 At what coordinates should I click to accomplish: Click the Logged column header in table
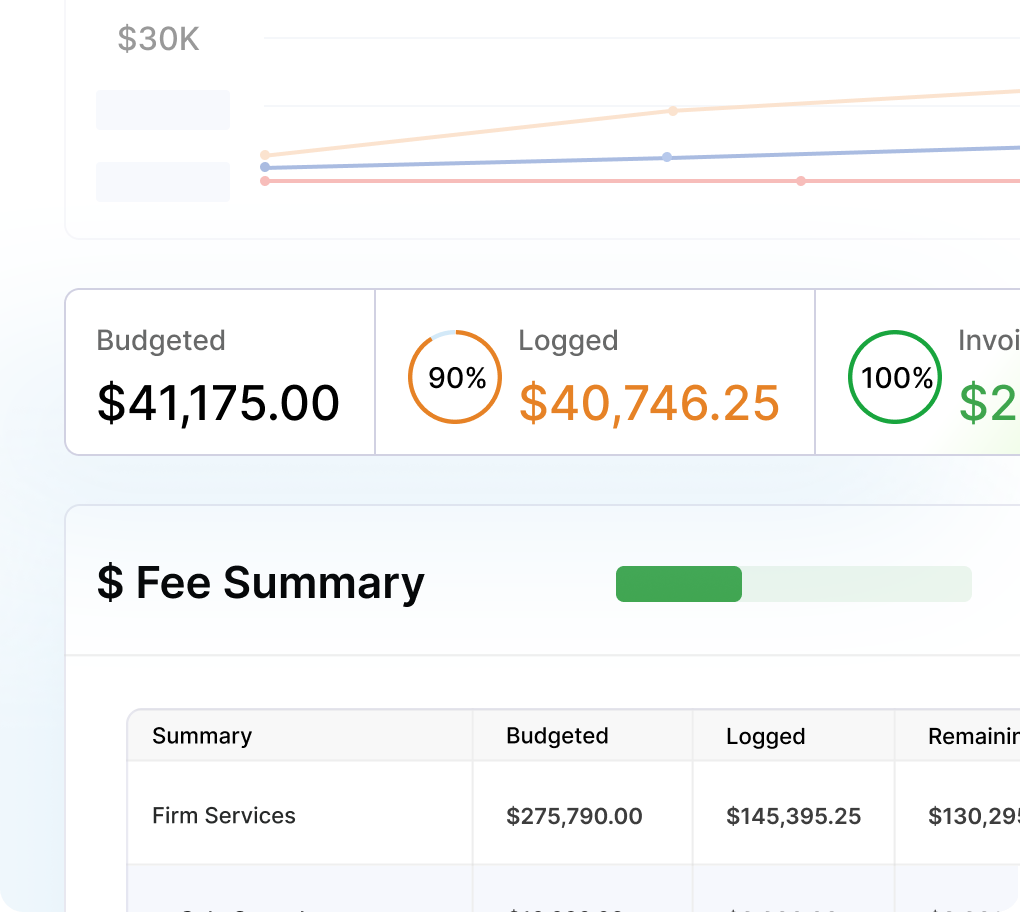(x=766, y=736)
